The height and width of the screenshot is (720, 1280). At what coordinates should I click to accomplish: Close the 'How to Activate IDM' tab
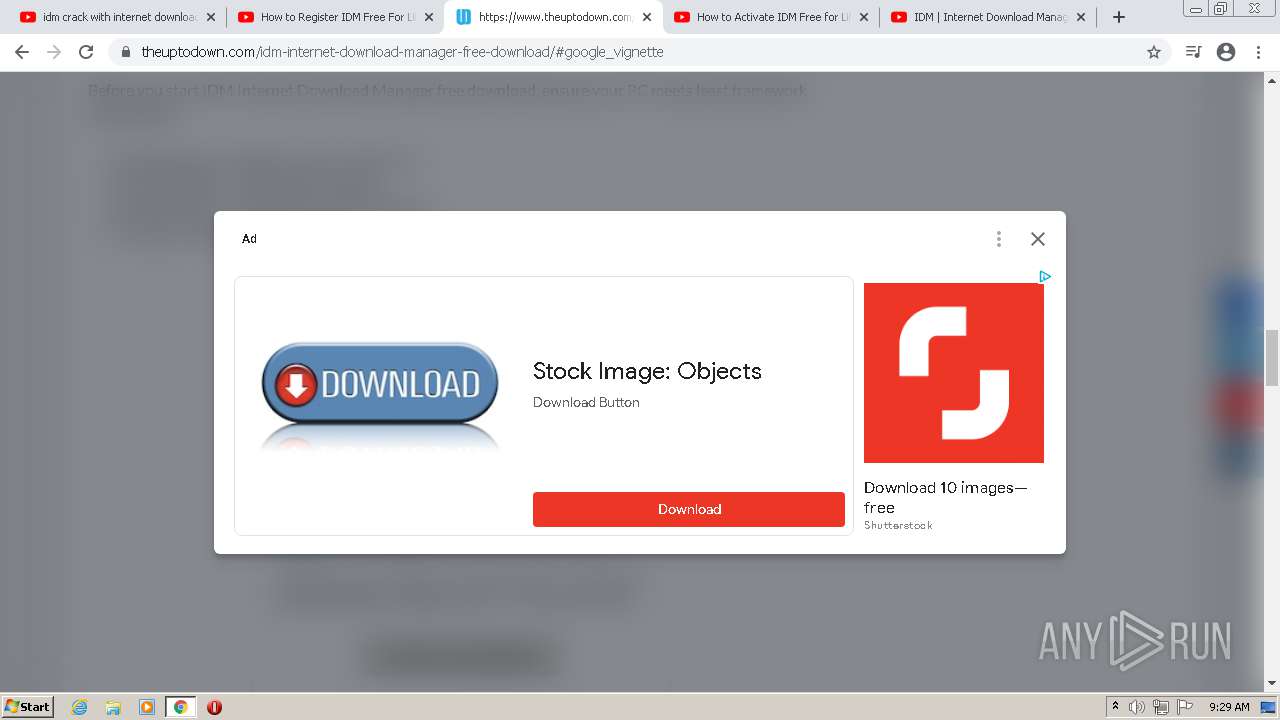tap(863, 17)
